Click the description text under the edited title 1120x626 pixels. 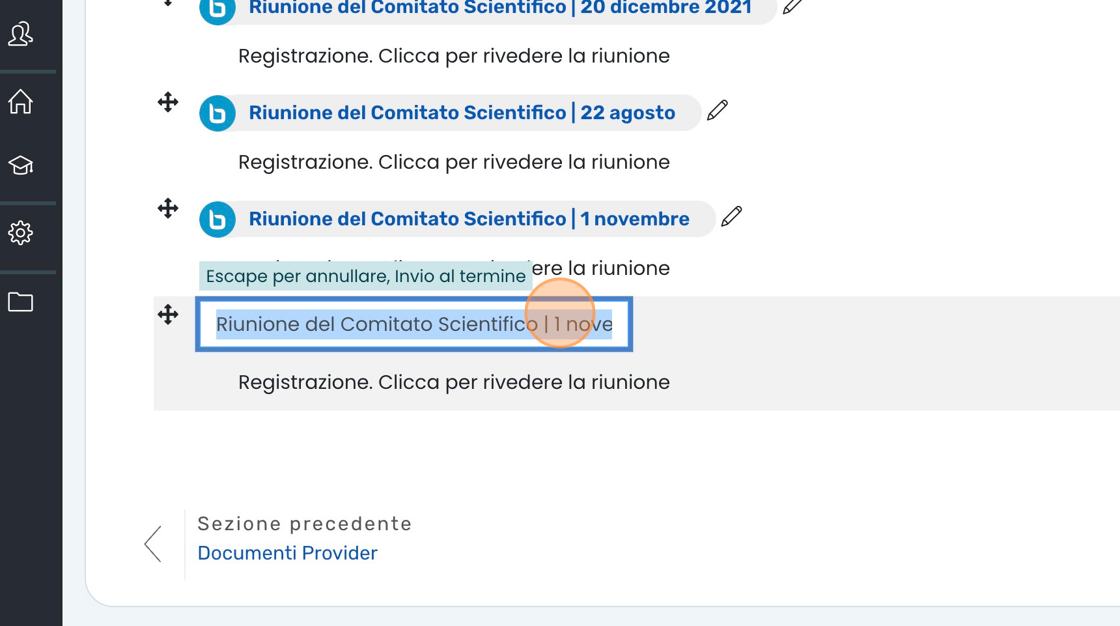point(453,382)
